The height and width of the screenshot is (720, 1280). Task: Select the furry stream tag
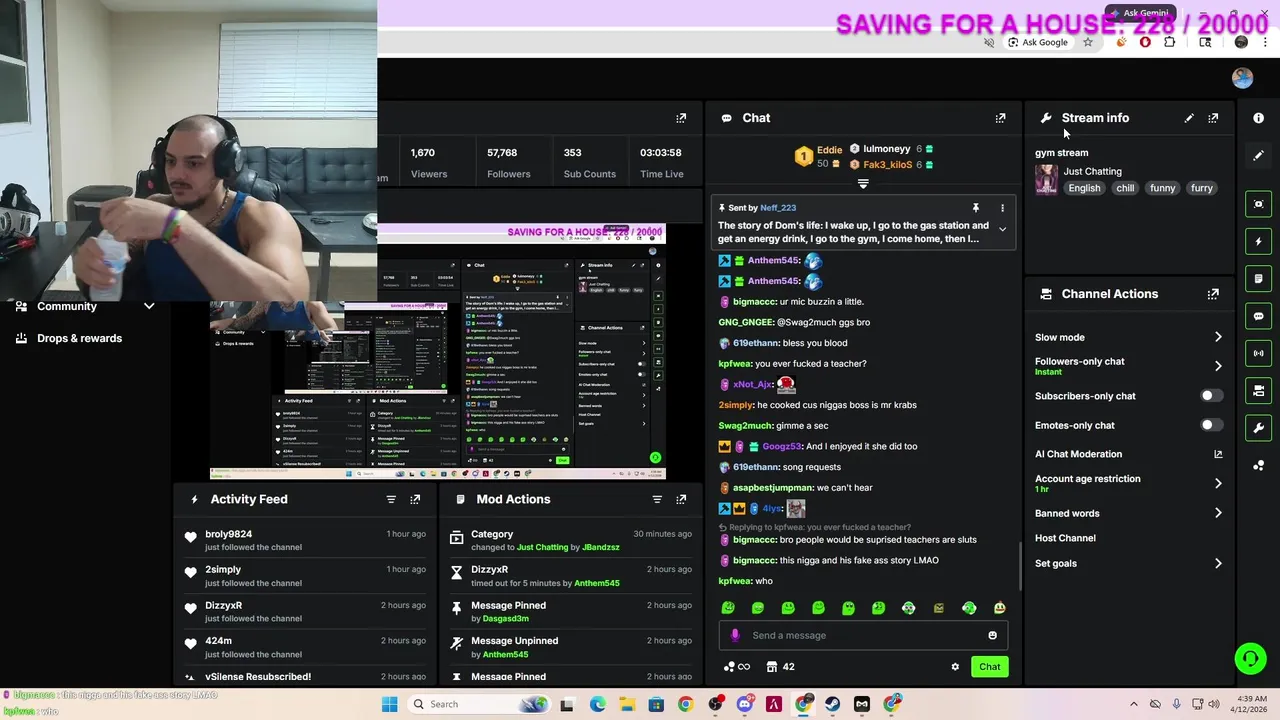point(1201,188)
